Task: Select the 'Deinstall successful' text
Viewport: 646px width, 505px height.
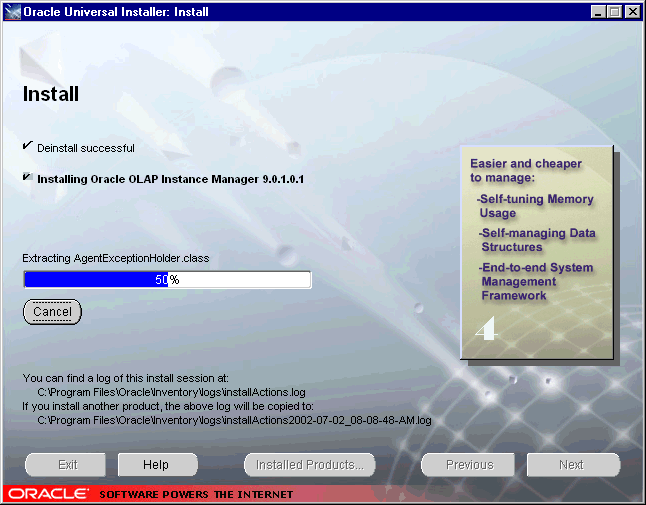Action: 86,148
